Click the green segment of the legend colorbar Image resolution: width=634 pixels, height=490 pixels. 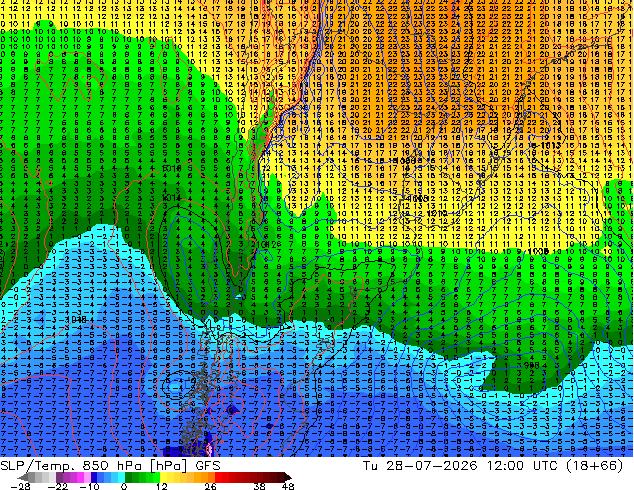142,477
